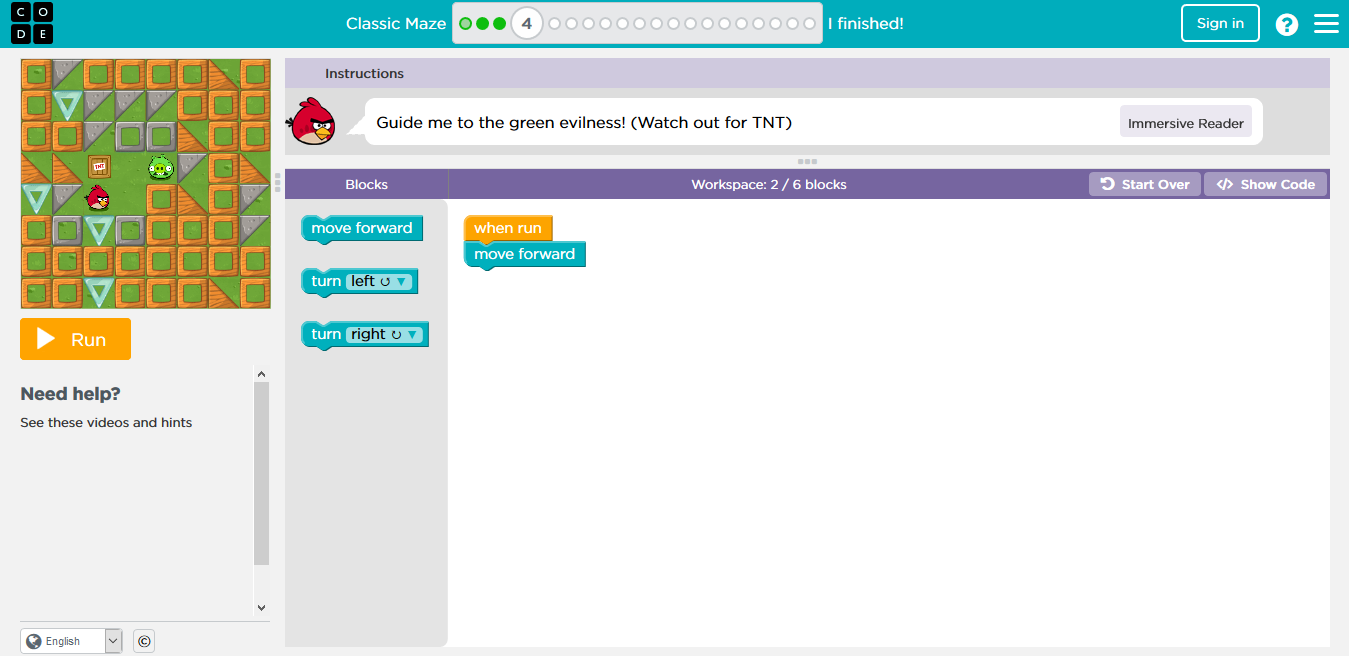Click the help panel scrollbar thumb

coord(262,474)
